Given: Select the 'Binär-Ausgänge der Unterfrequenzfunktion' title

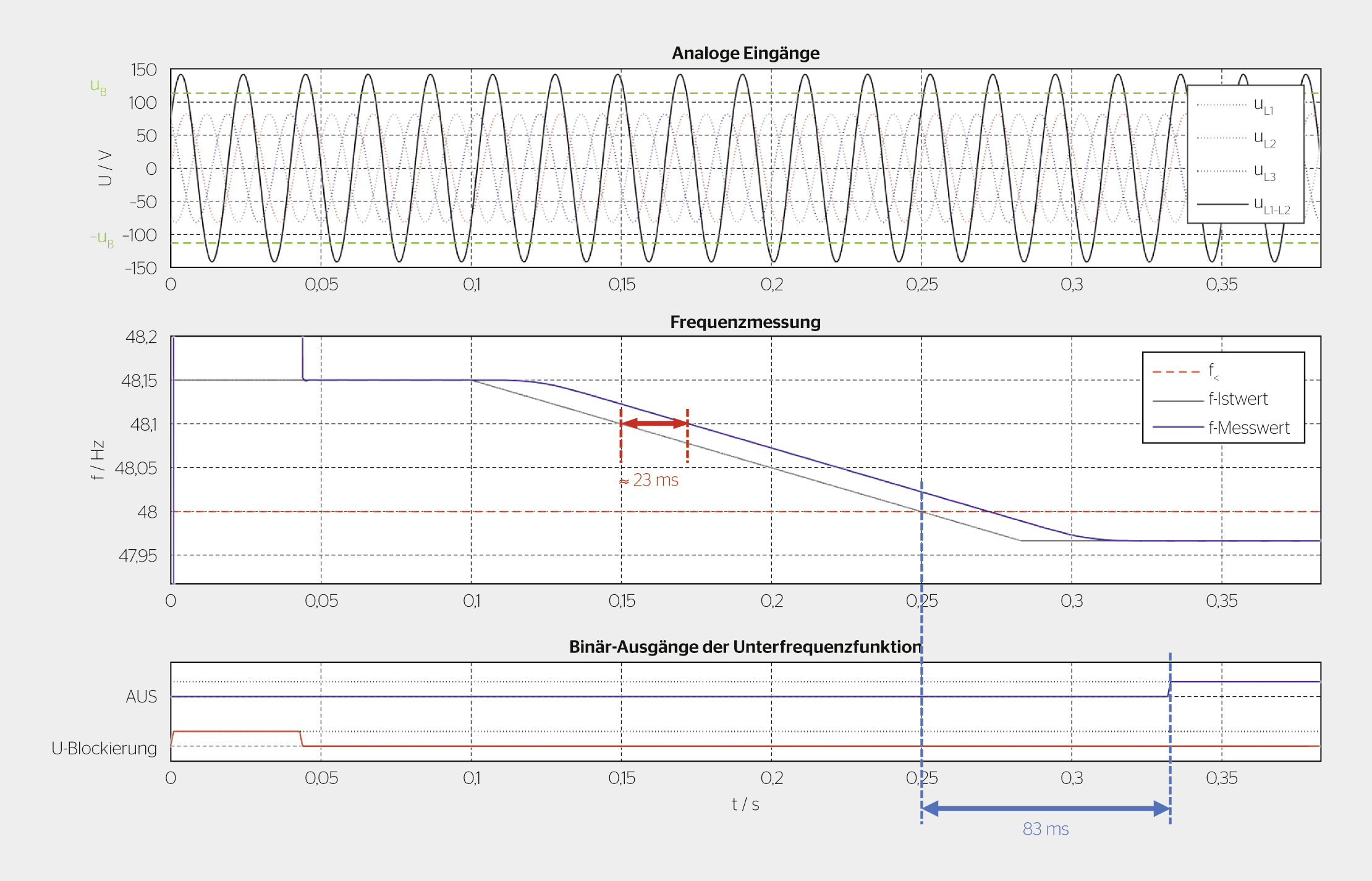Looking at the screenshot, I should point(745,647).
